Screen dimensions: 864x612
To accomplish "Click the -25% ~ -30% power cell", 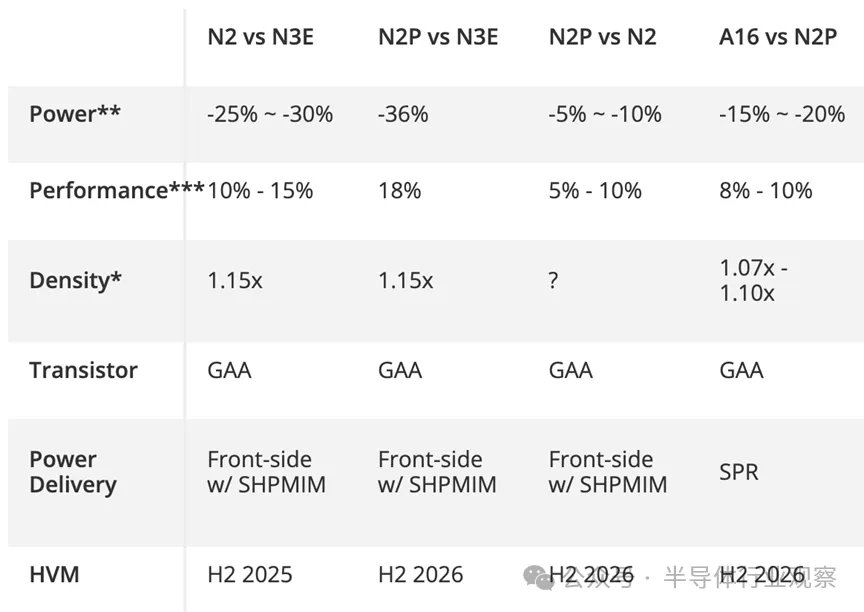I will tap(270, 114).
